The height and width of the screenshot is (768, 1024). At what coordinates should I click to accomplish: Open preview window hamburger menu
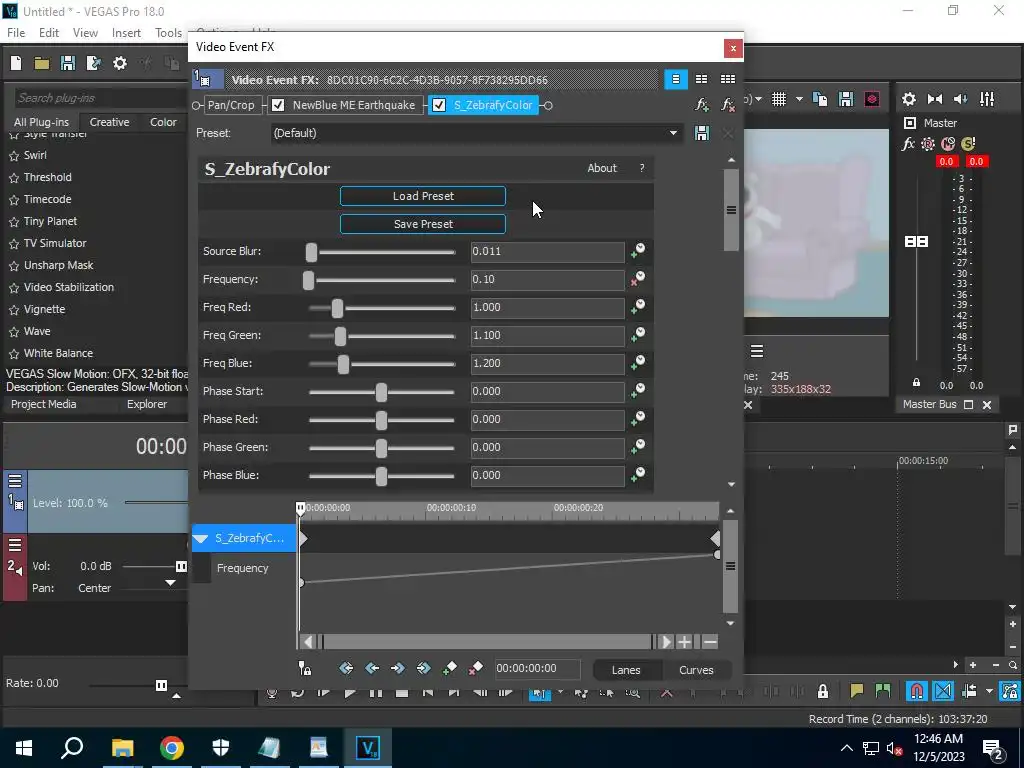click(757, 351)
